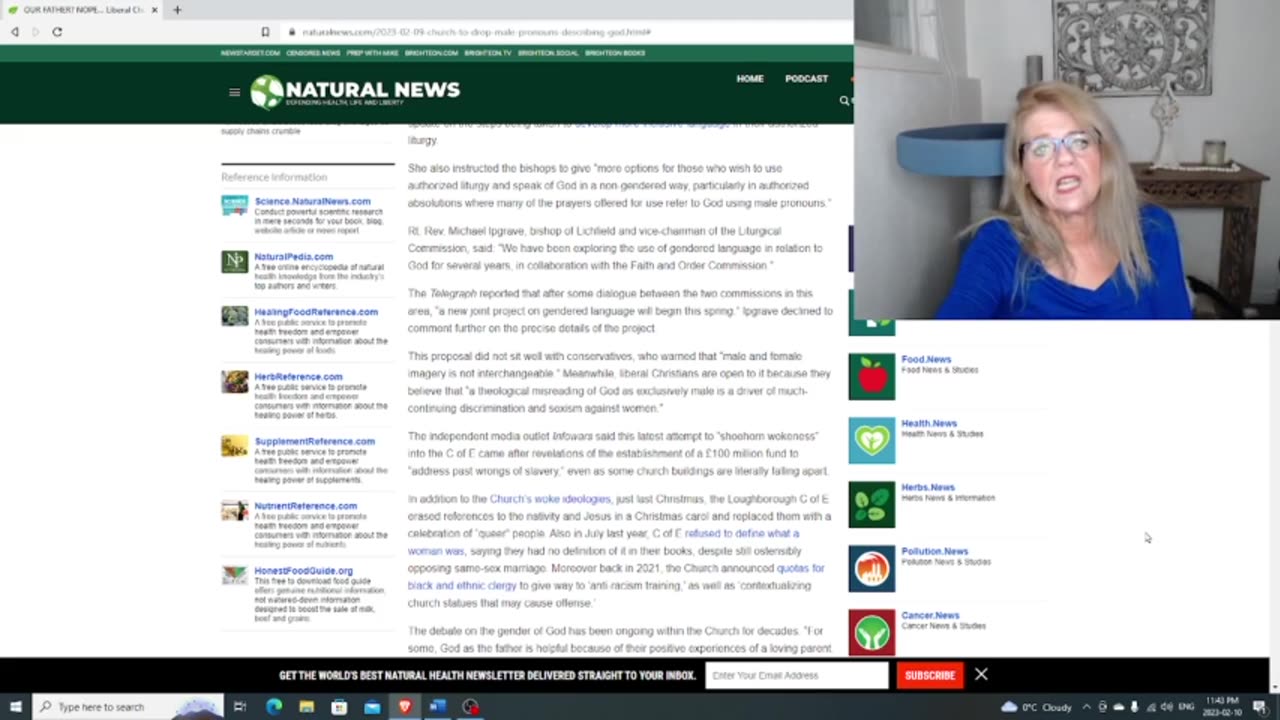The height and width of the screenshot is (720, 1280).
Task: Open the NaturalPedia.com link
Action: tap(293, 257)
